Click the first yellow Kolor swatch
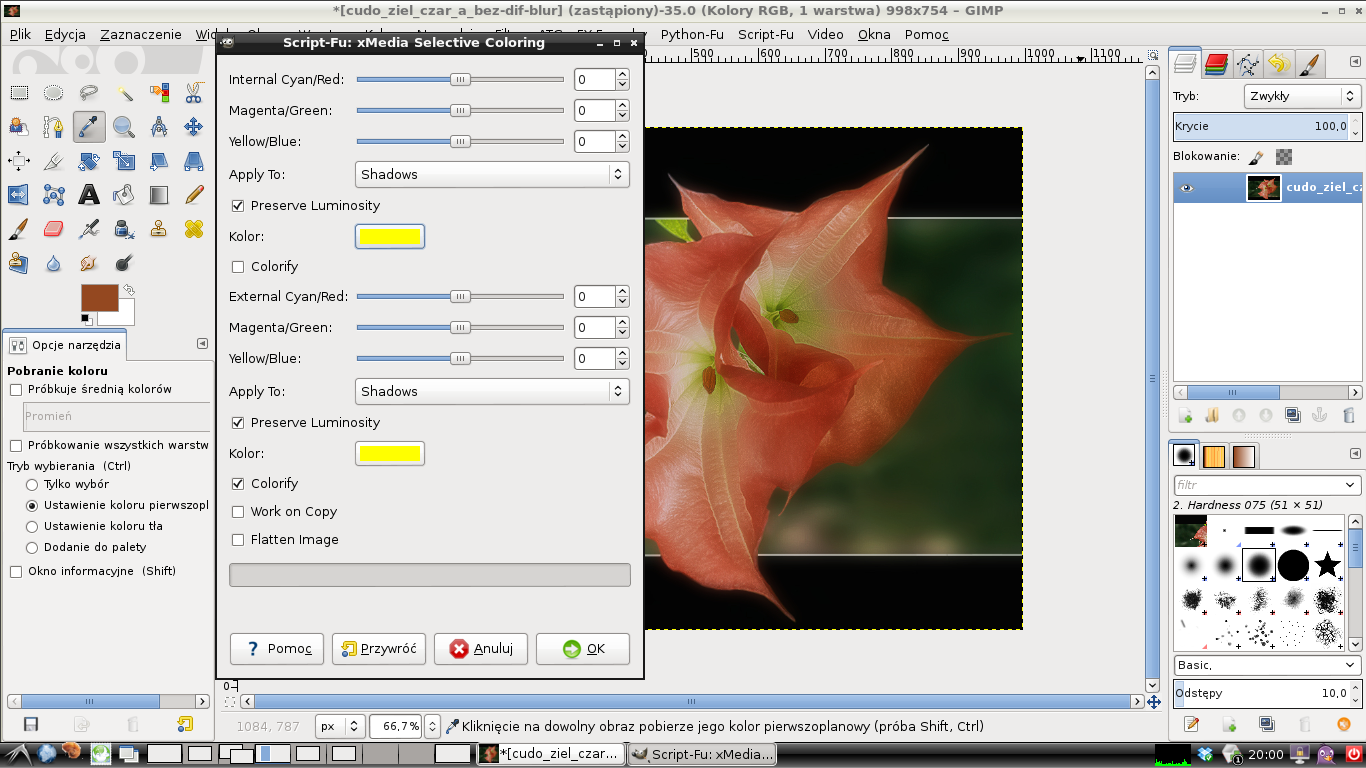This screenshot has width=1366, height=768. (x=390, y=237)
